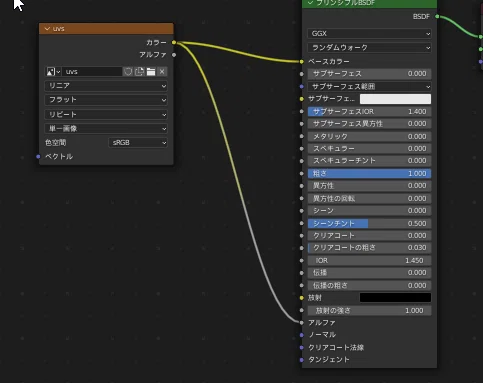483x383 pixels.
Task: Click the スペキュラーチント value field
Action: point(369,161)
